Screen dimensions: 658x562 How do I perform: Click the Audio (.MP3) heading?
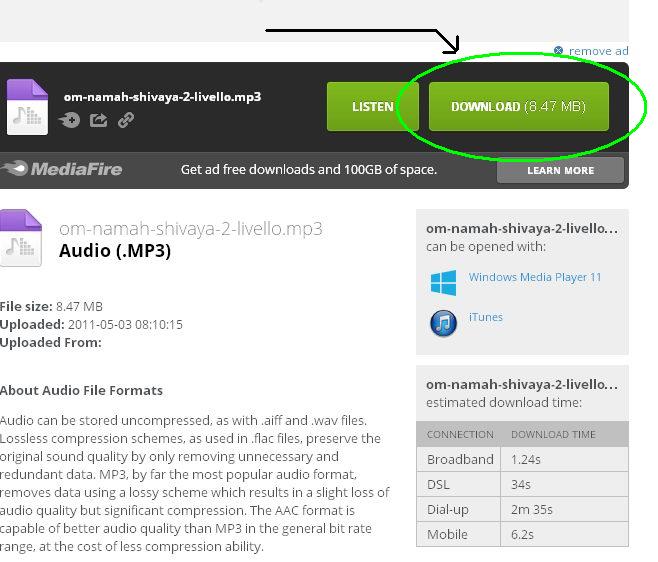[115, 251]
